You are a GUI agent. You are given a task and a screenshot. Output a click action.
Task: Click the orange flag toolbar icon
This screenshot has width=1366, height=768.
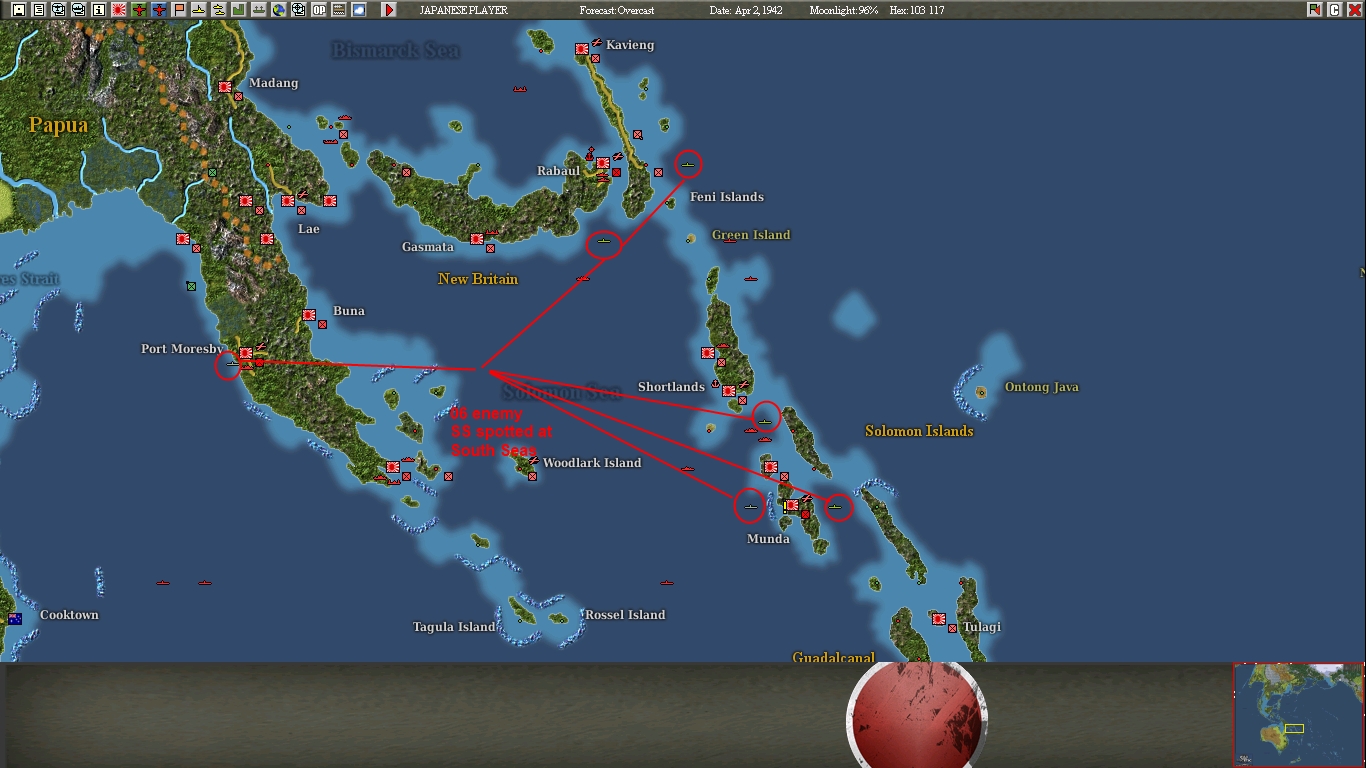(179, 10)
